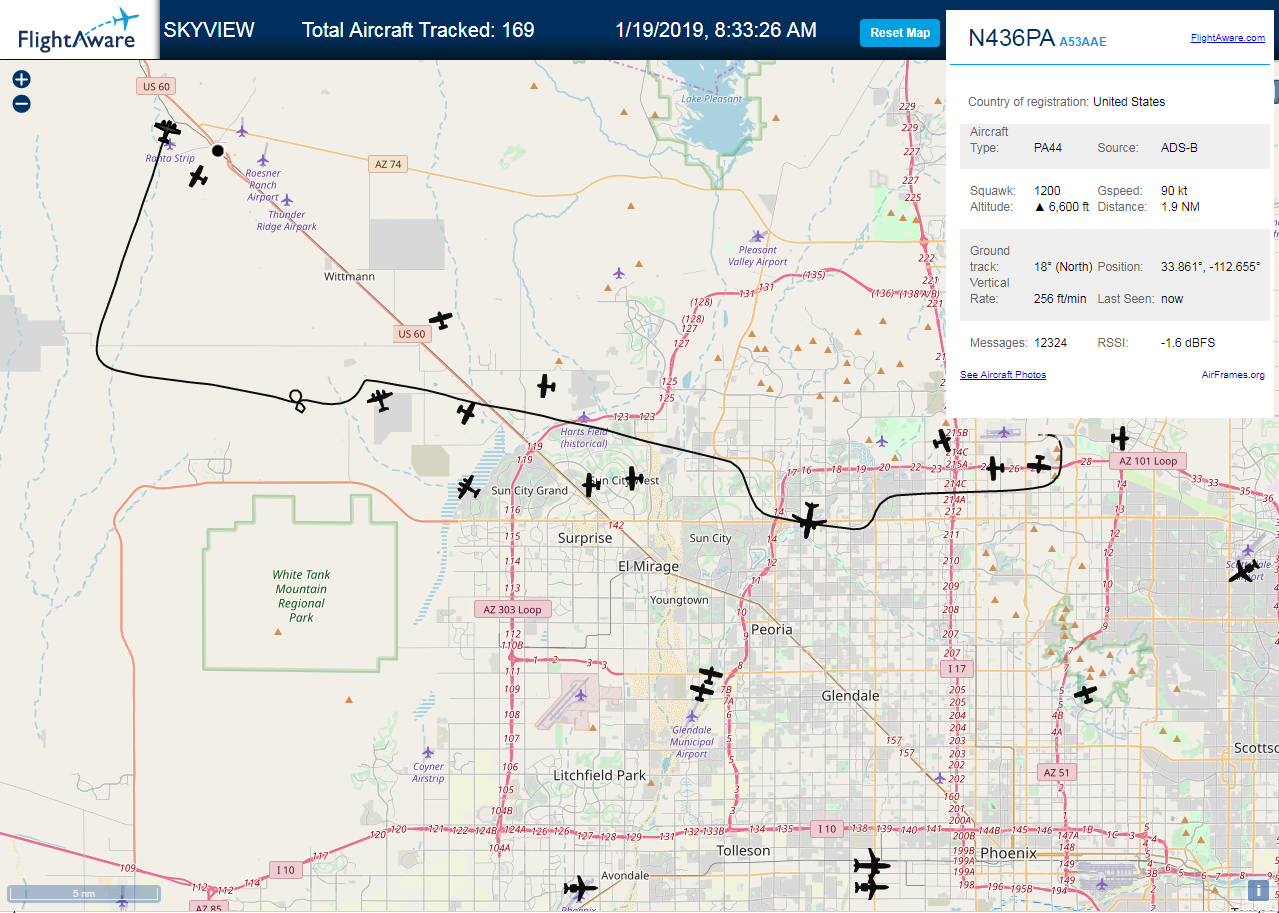This screenshot has height=913, width=1279.
Task: Click the squawk value 1200
Action: click(1047, 190)
